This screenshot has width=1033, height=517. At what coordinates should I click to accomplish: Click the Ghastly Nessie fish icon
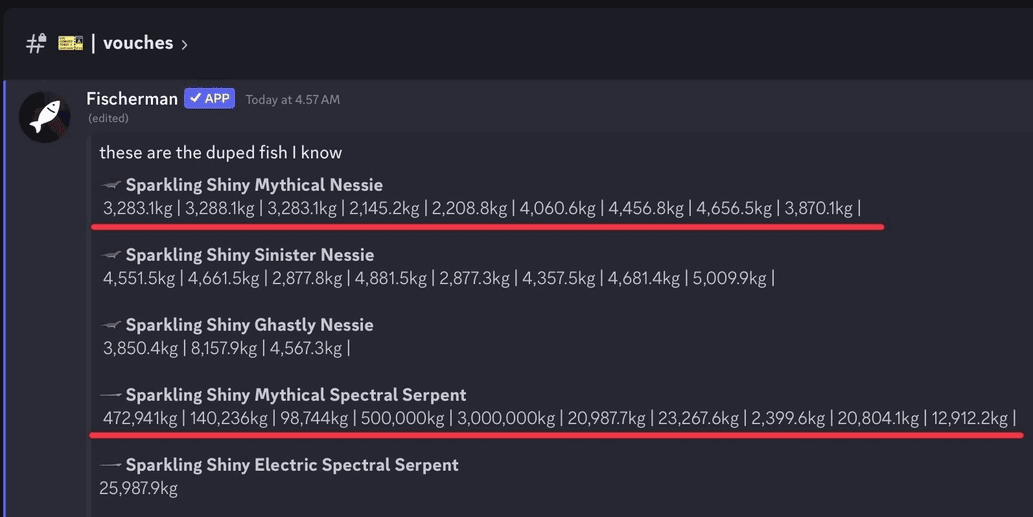[x=111, y=325]
